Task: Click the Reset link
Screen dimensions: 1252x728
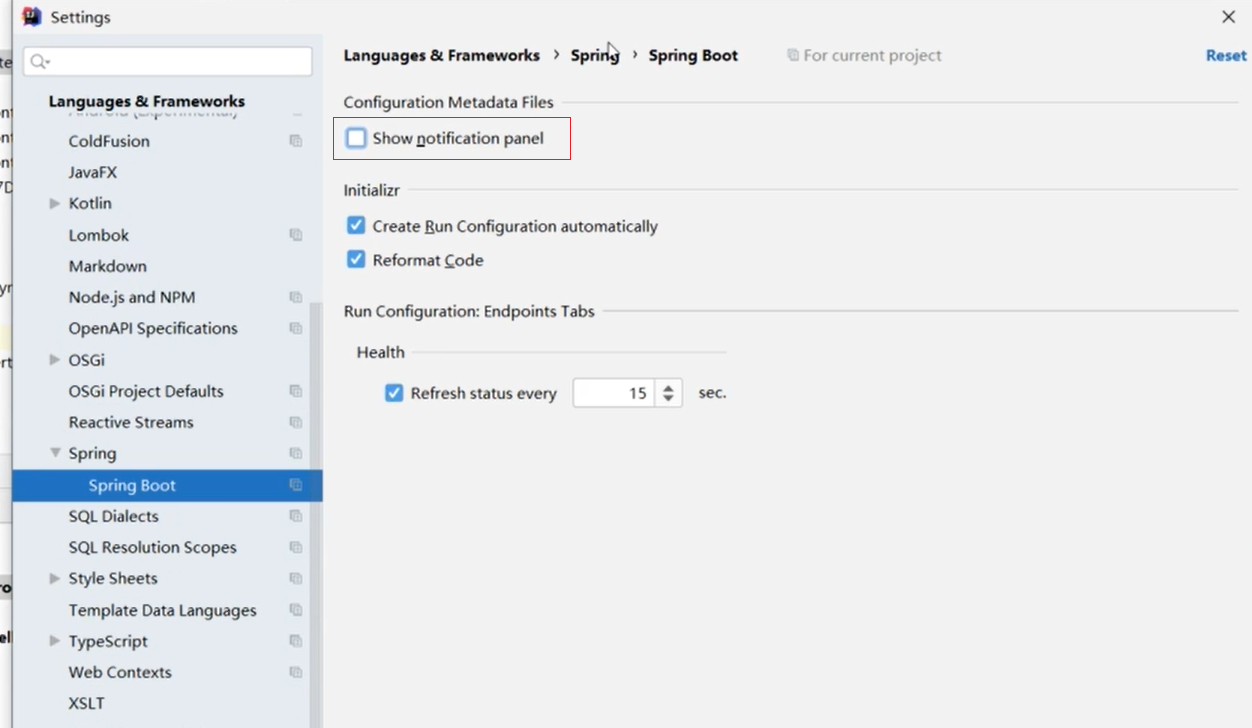Action: [x=1225, y=56]
